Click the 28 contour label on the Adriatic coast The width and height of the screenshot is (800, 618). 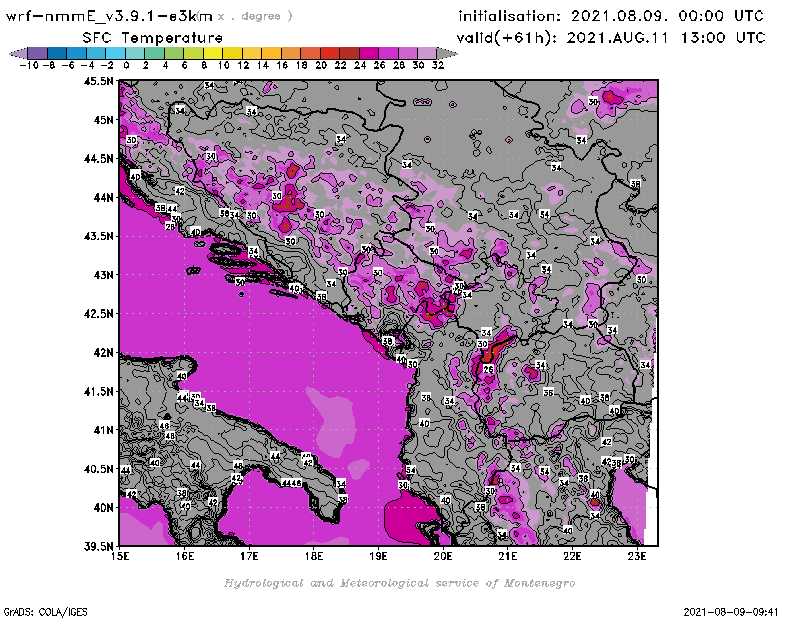pos(169,227)
